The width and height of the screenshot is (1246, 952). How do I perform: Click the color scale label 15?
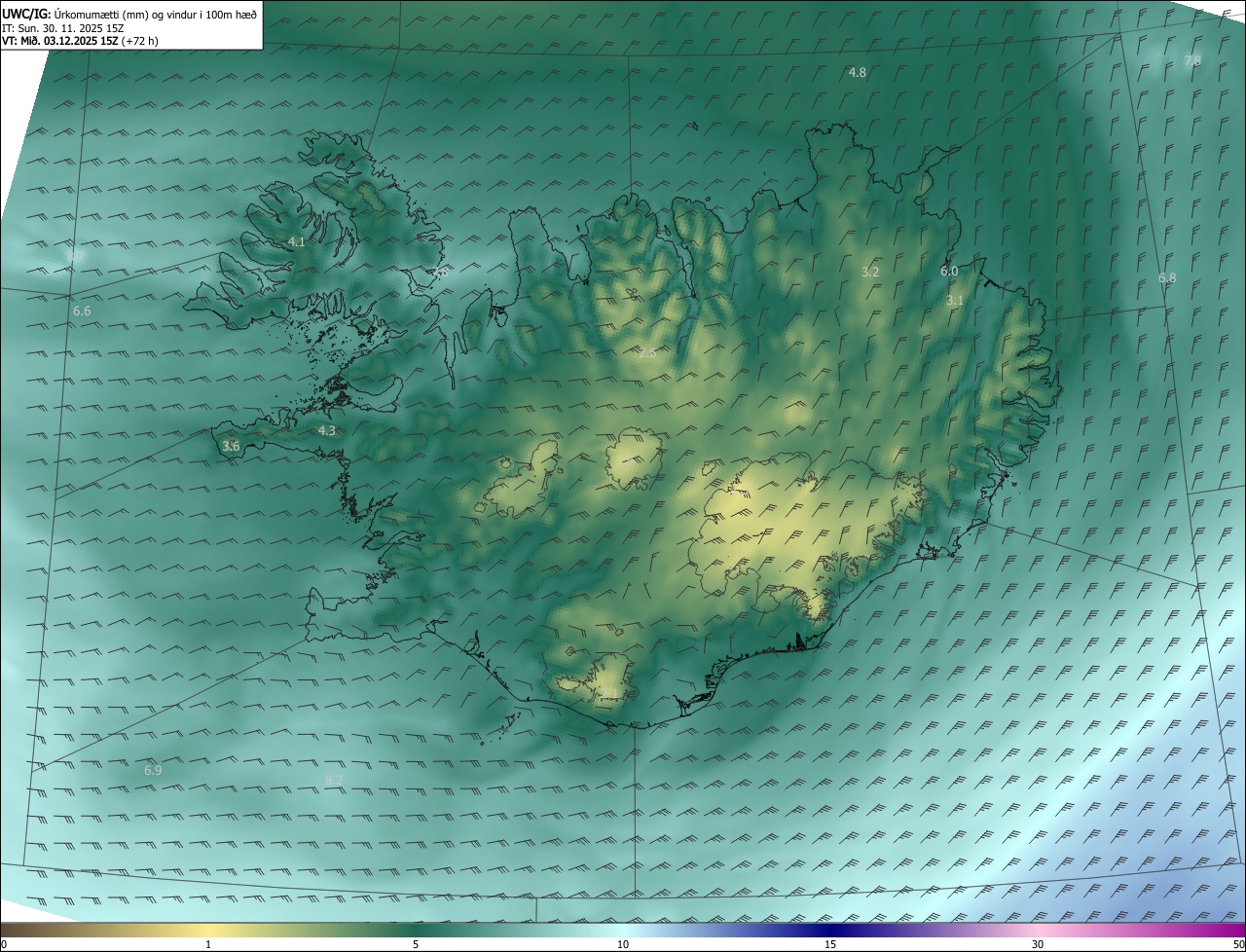point(830,944)
